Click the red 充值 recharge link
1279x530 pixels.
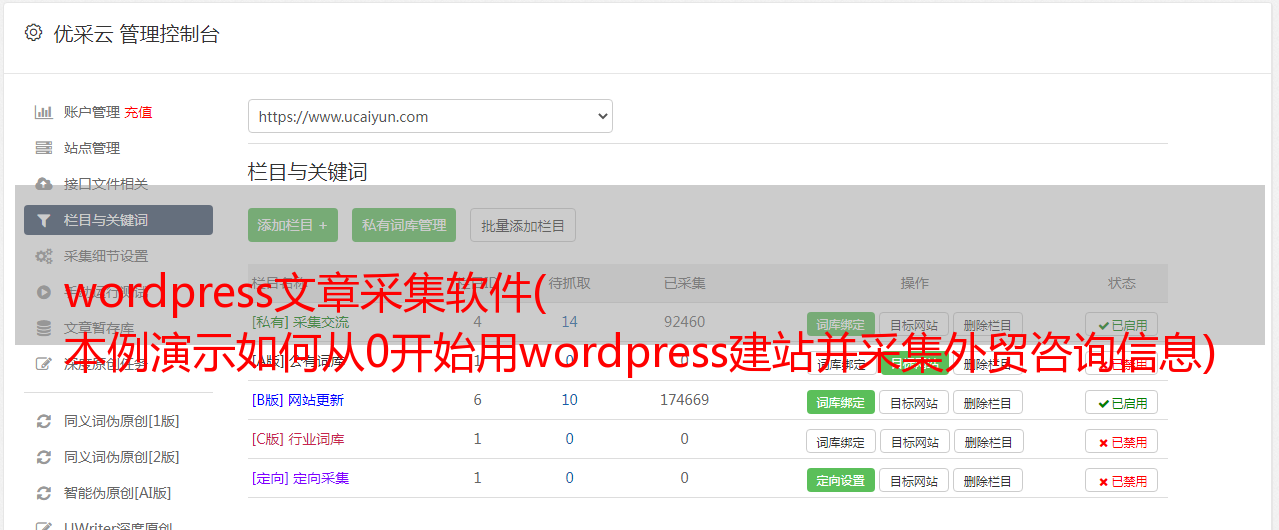pos(139,112)
